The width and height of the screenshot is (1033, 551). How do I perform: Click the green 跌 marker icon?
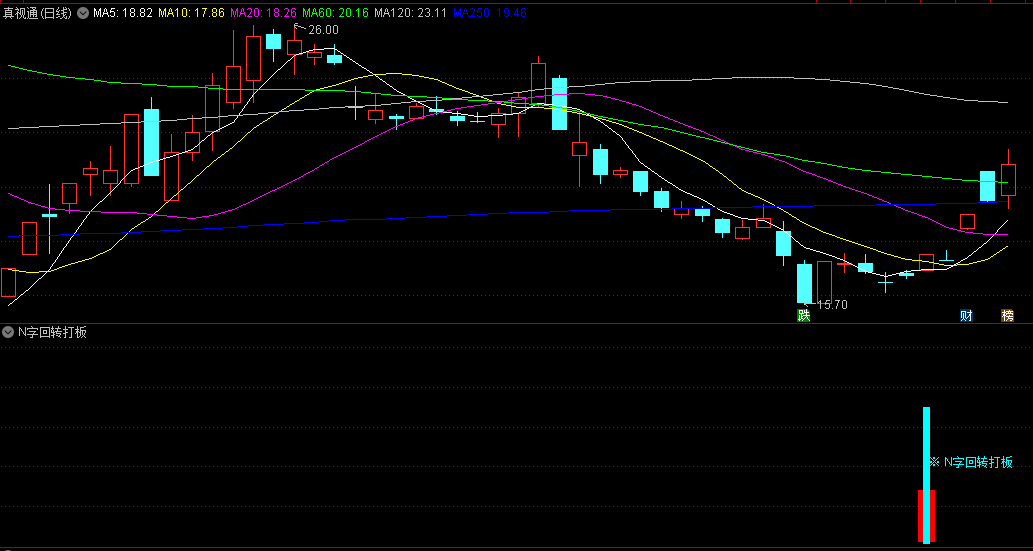pyautogui.click(x=804, y=315)
